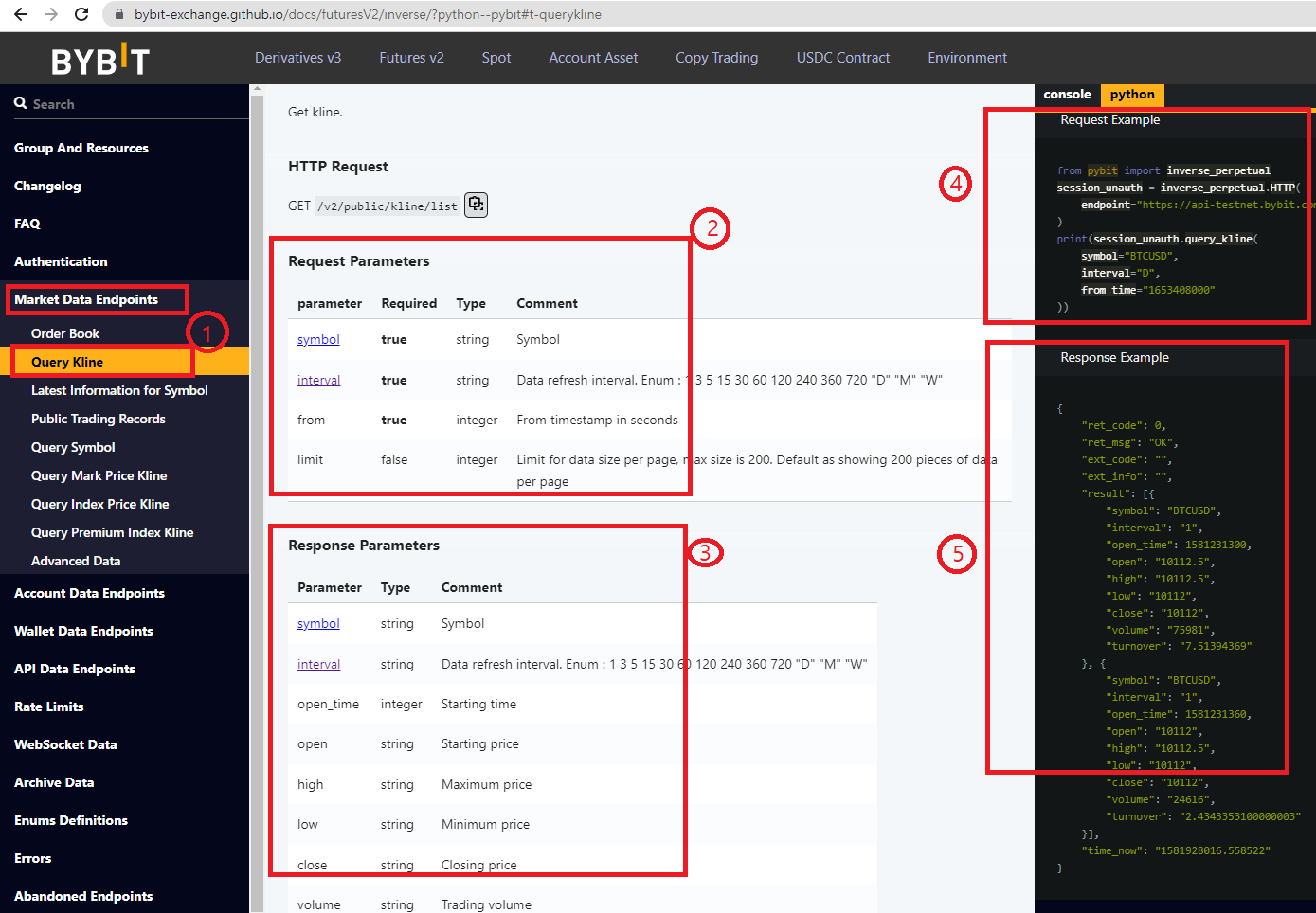The width and height of the screenshot is (1316, 913).
Task: Open the Query Symbol page
Action: 73,447
